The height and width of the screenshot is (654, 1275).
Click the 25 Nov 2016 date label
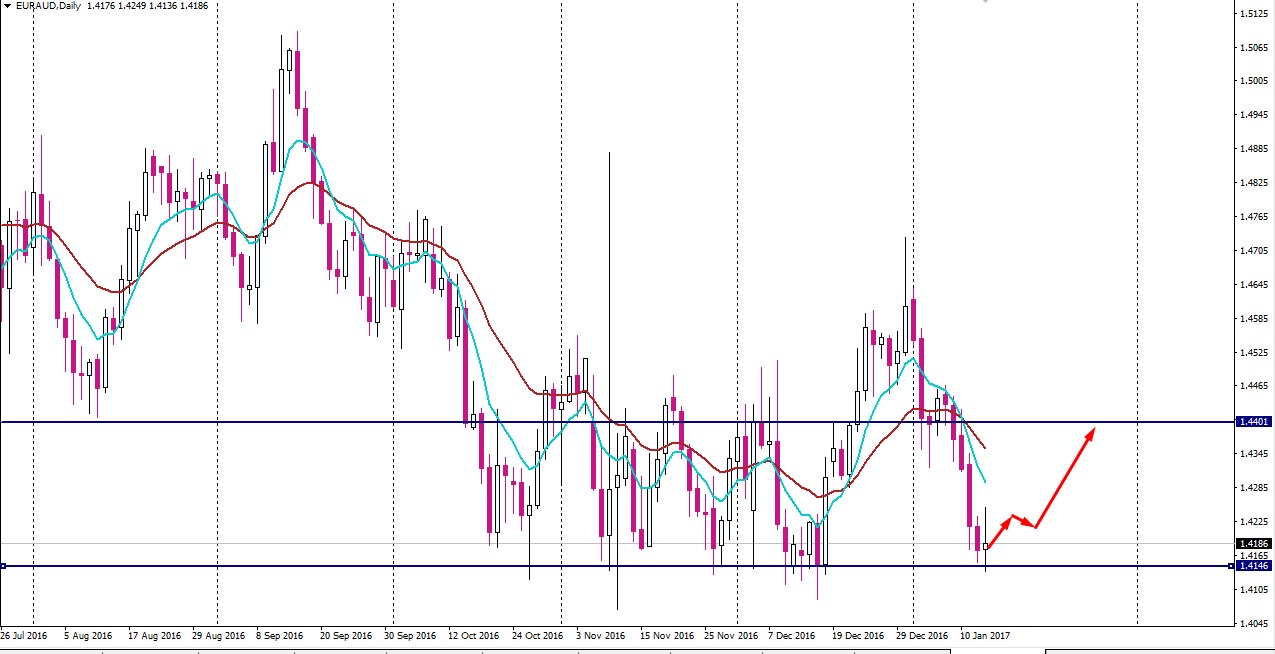click(729, 635)
